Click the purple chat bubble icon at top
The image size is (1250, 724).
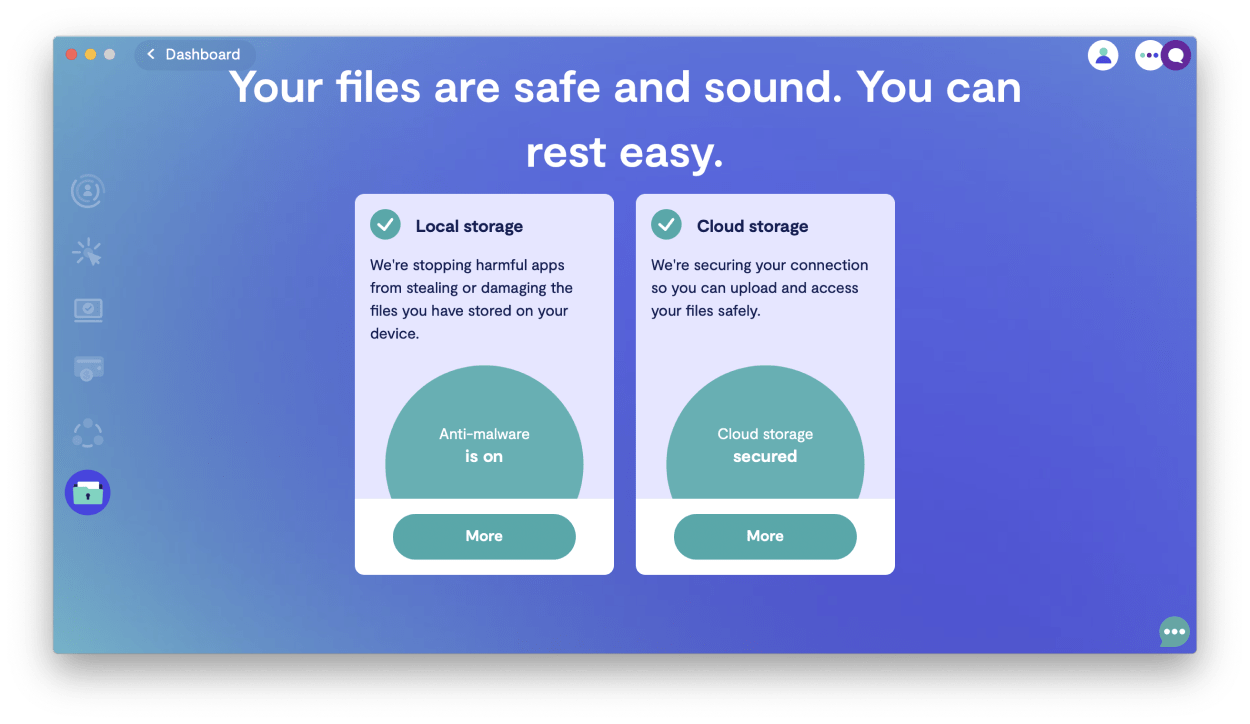(x=1176, y=55)
